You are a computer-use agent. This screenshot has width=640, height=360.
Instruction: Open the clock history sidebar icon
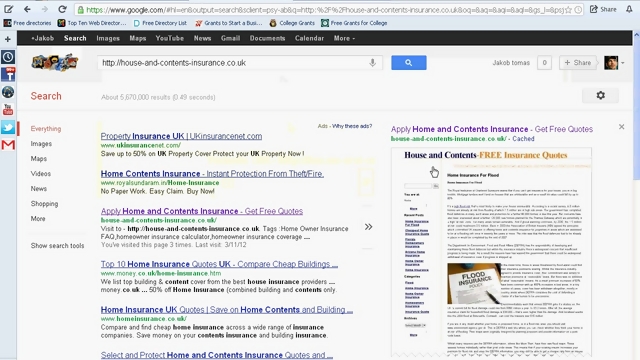coord(8,57)
